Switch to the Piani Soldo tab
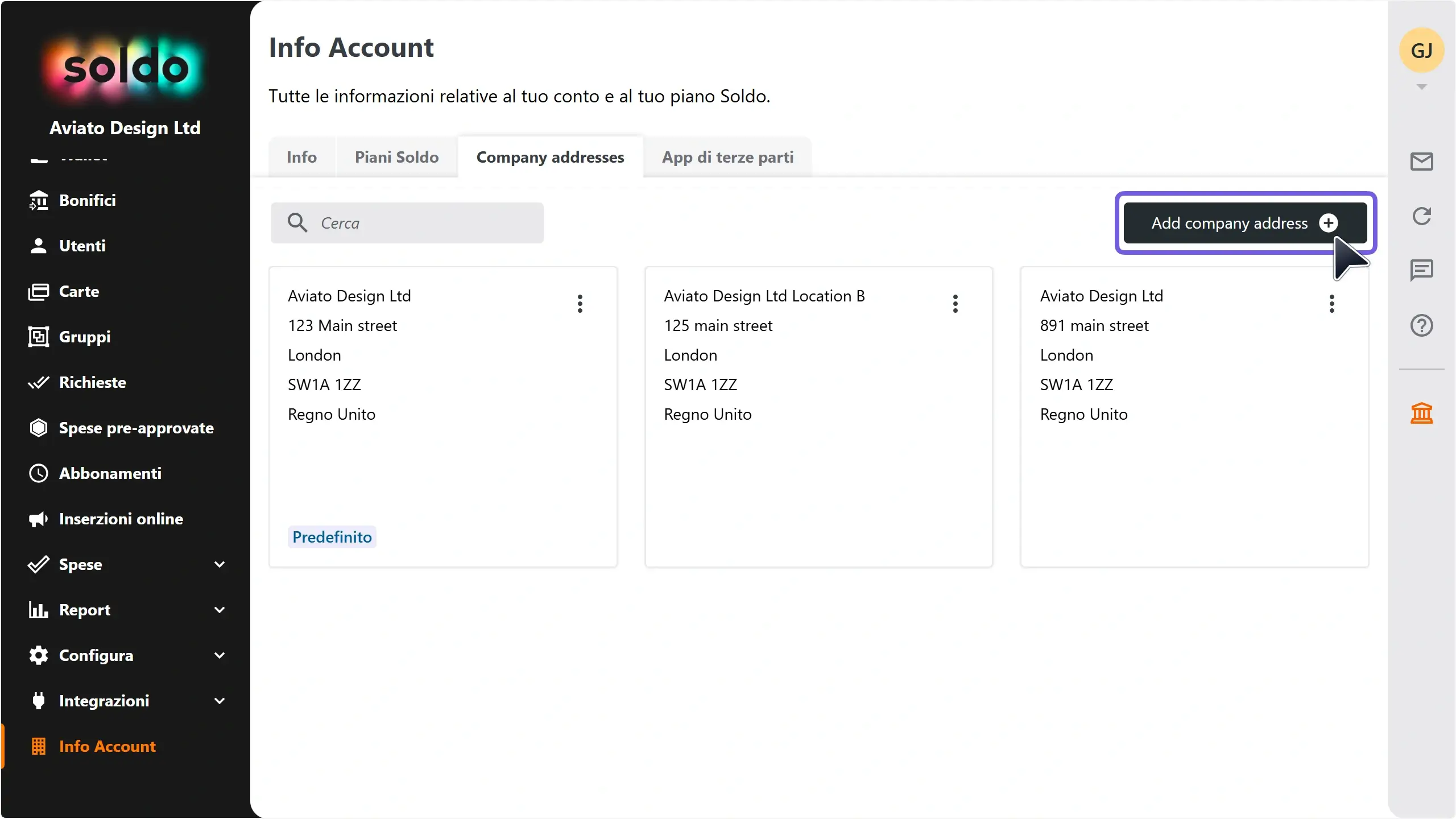Screen dimensions: 1456x819 coord(396,157)
